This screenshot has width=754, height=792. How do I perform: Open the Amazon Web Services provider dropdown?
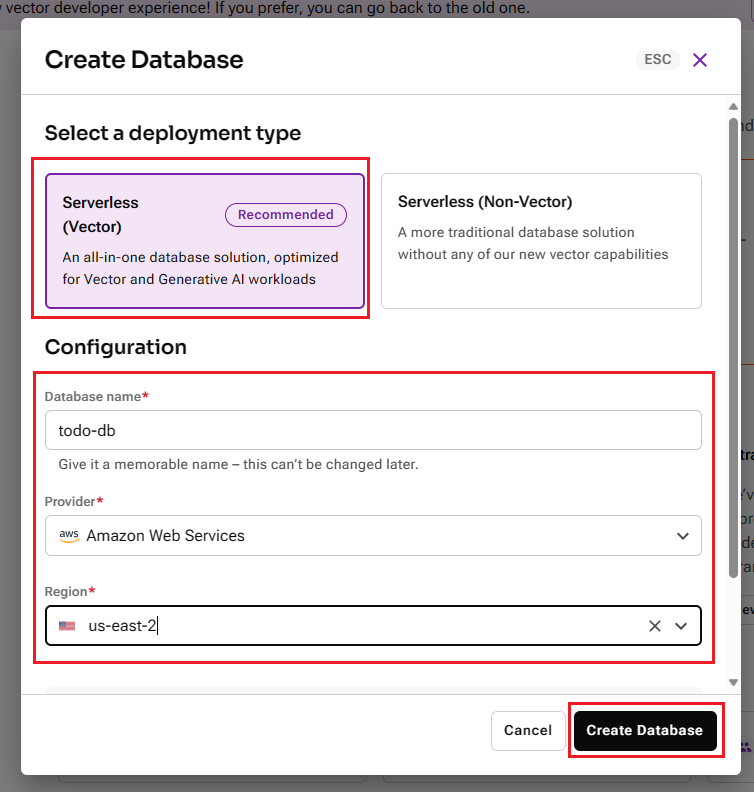point(373,535)
